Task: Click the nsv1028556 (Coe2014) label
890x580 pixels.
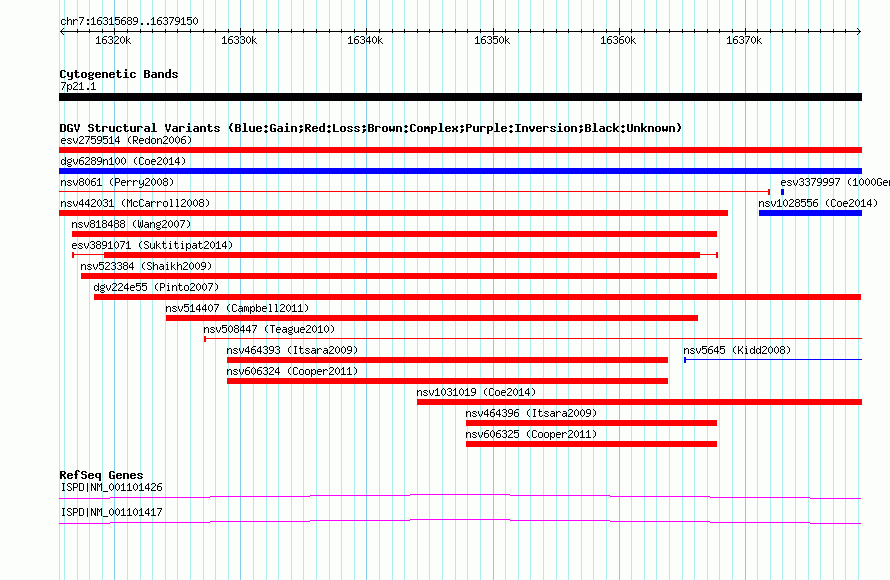Action: tap(818, 203)
